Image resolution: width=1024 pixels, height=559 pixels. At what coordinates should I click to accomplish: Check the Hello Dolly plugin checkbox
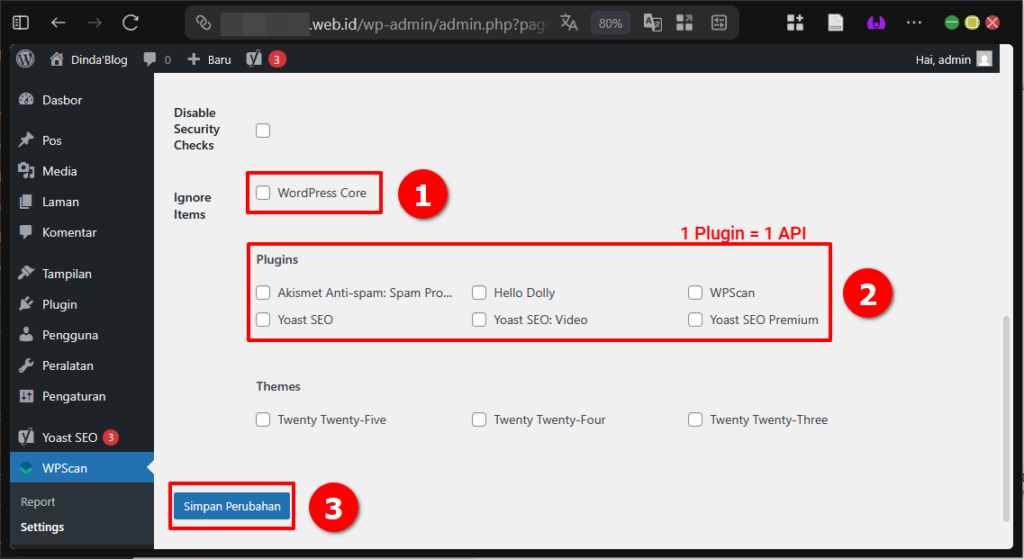[x=479, y=293]
